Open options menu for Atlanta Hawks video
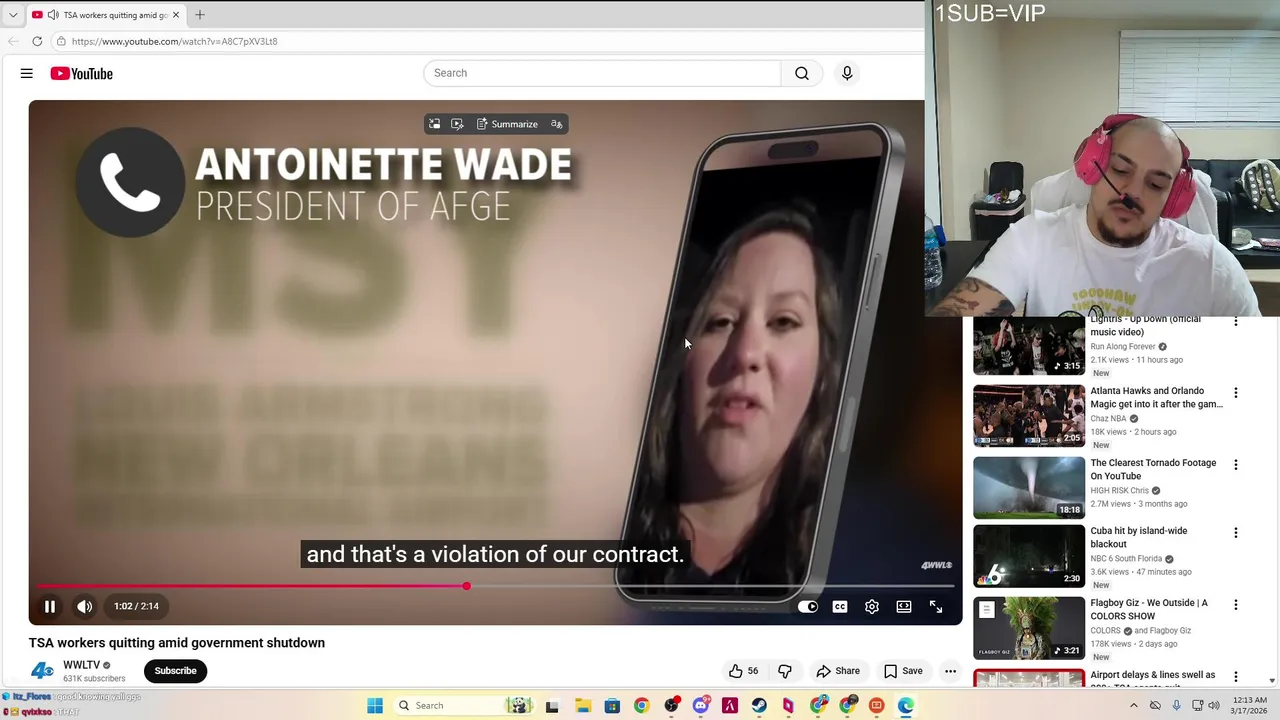 tap(1235, 393)
